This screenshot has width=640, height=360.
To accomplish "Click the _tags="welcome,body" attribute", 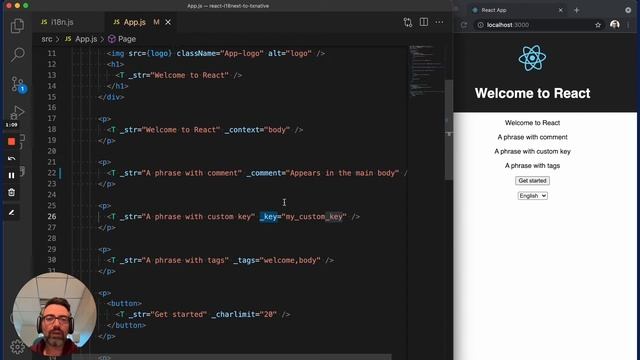I will 277,260.
